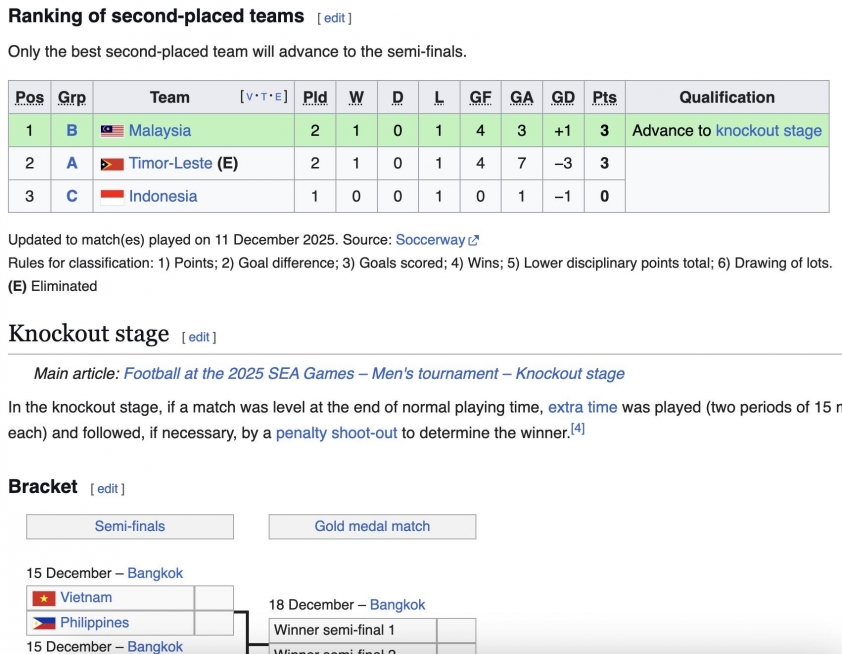Click the knockout stage link in Qualification column
This screenshot has height=654, width=842.
click(x=768, y=131)
